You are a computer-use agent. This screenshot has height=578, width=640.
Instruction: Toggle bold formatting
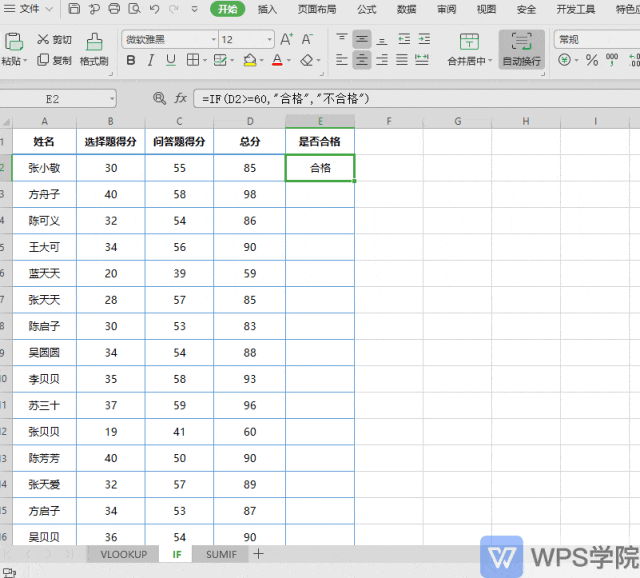tap(131, 60)
